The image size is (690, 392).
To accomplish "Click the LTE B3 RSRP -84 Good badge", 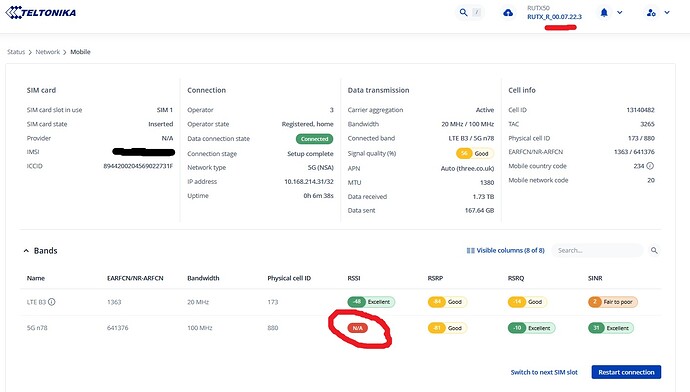I will tap(447, 302).
